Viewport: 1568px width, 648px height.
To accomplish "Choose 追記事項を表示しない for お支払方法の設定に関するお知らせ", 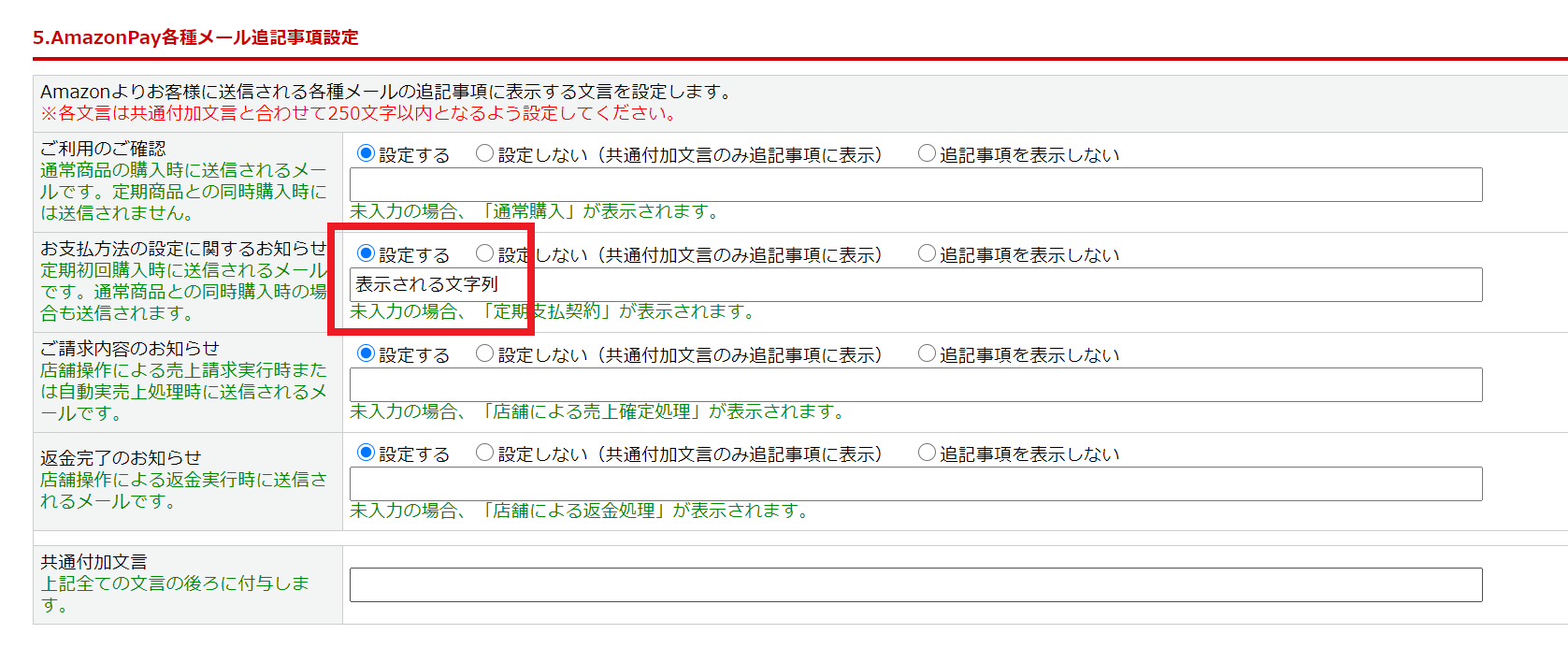I will [x=927, y=253].
